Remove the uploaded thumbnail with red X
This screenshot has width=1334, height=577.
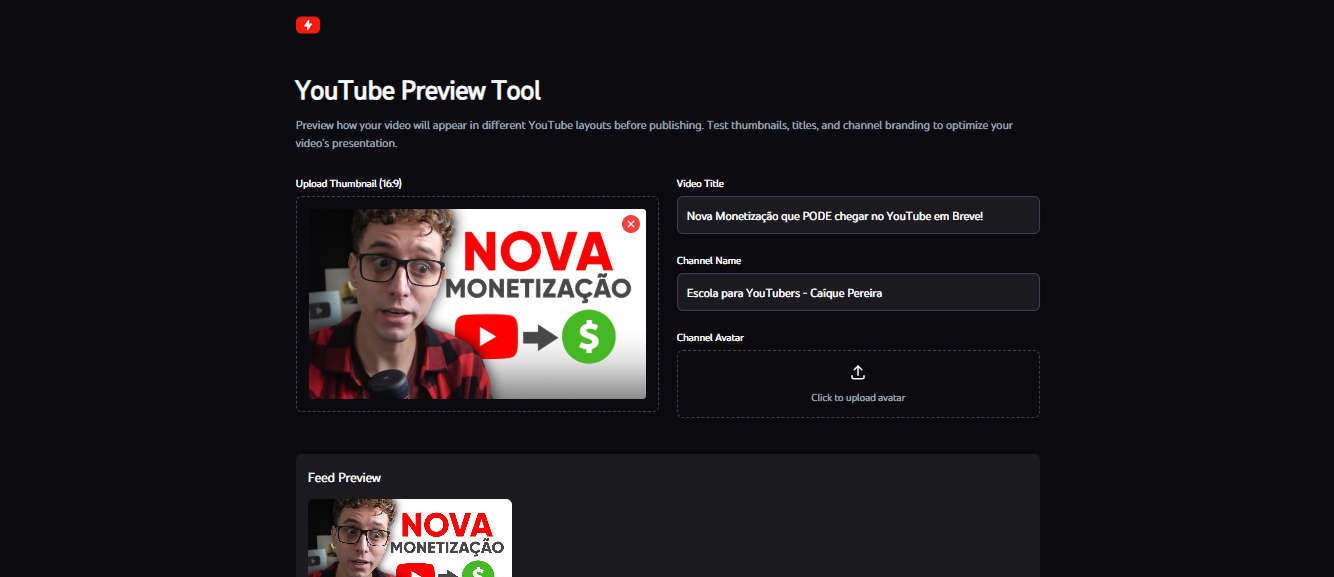(630, 224)
